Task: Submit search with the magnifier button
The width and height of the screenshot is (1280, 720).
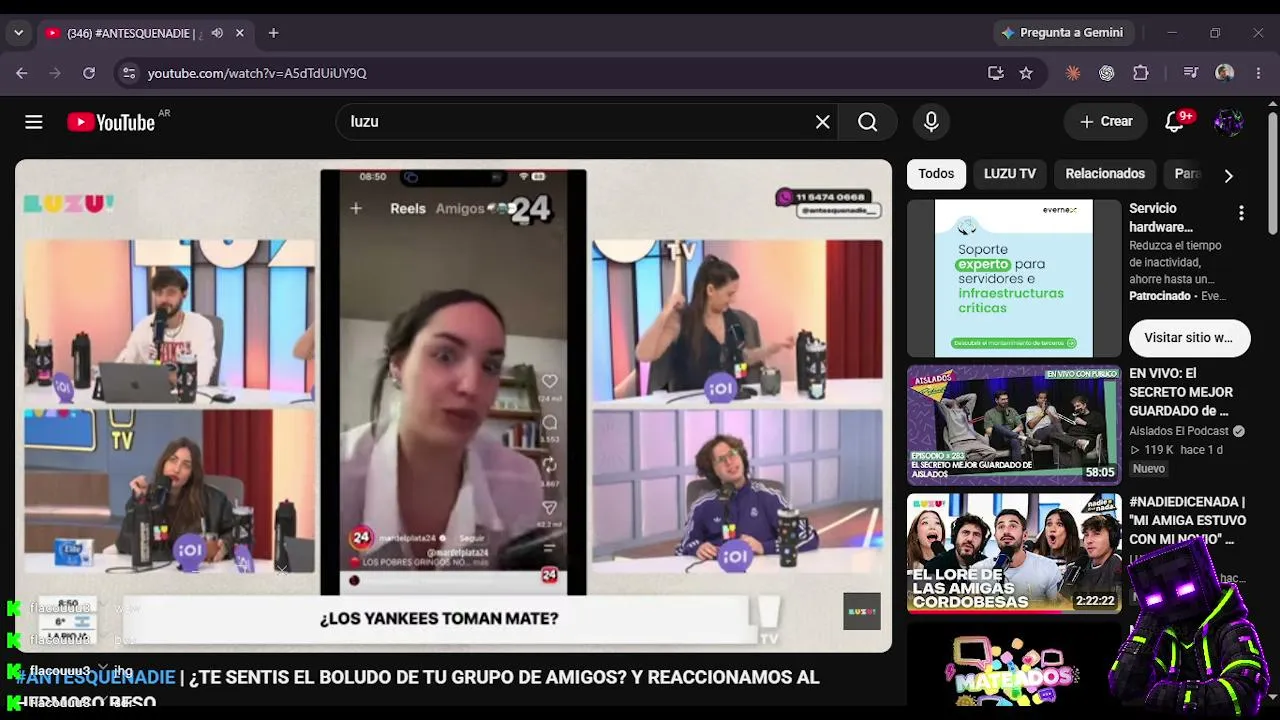Action: click(868, 122)
